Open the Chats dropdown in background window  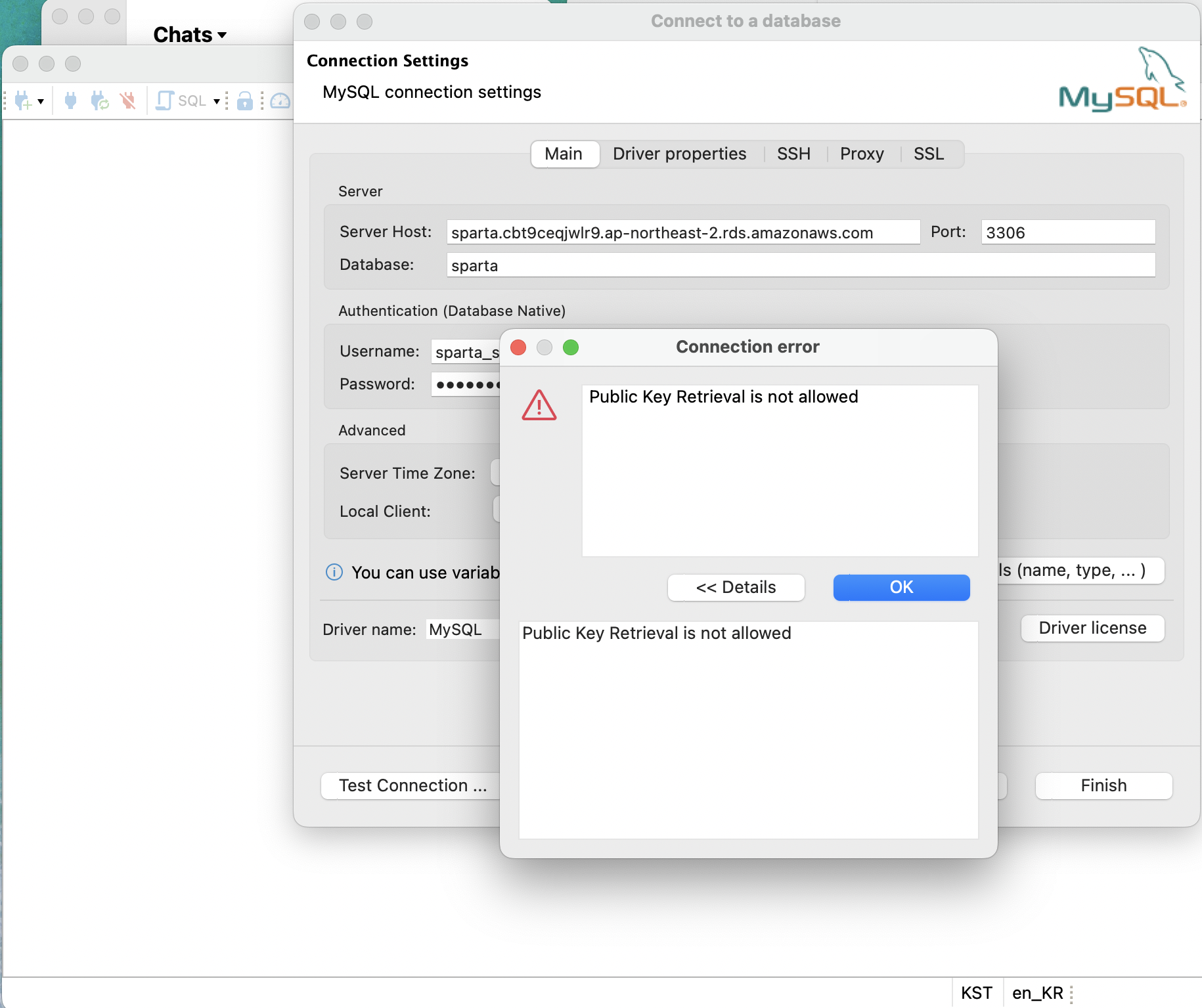tap(190, 34)
